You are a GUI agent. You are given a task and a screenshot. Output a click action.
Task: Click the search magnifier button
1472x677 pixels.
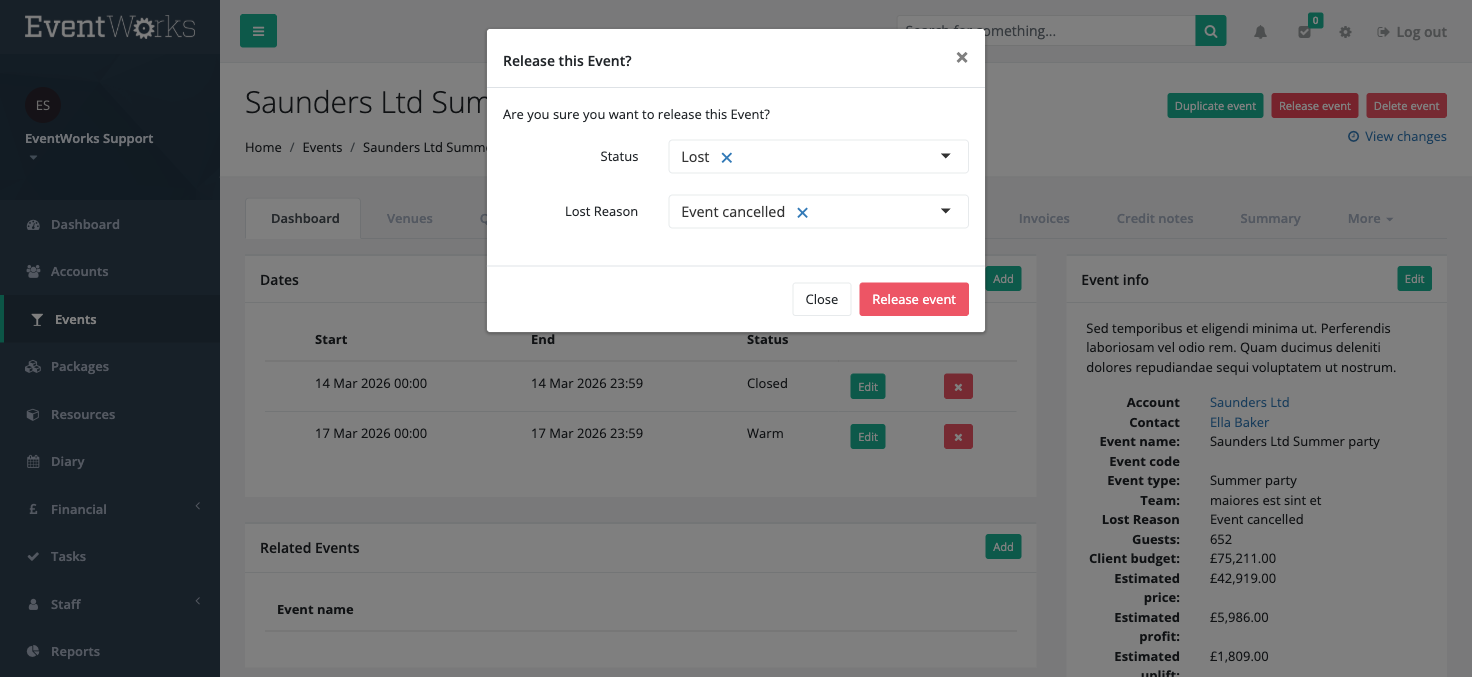pyautogui.click(x=1210, y=31)
